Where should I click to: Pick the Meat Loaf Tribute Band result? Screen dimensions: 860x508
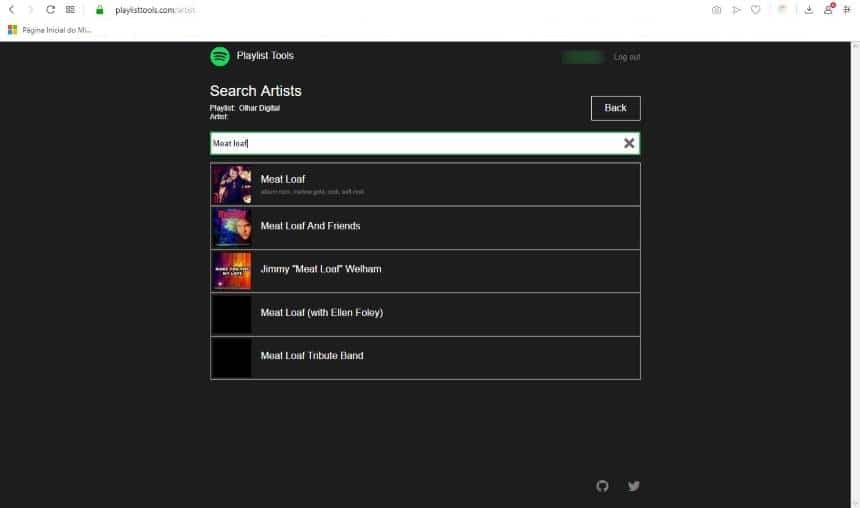(425, 358)
